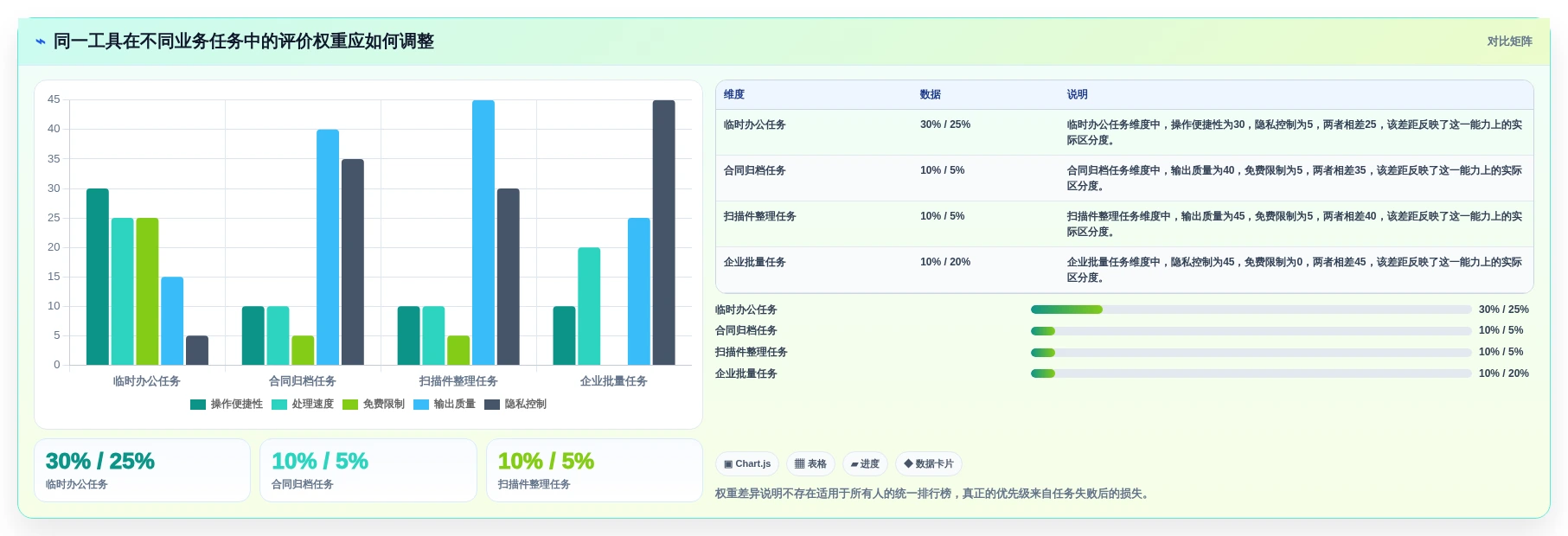Image resolution: width=1568 pixels, height=536 pixels.
Task: Toggle the 隐私控制 legend item
Action: click(515, 404)
